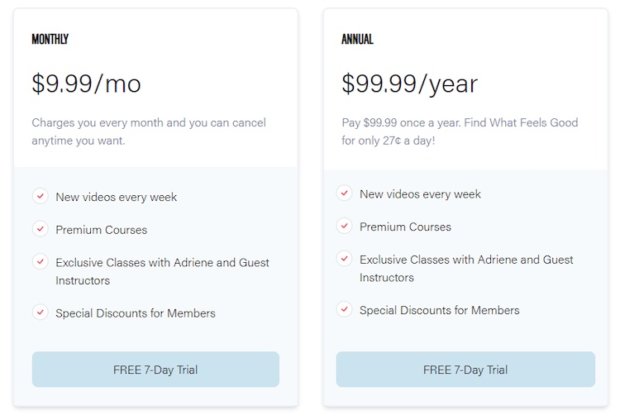Click 'Premium Courses' text in Monthly plan
The height and width of the screenshot is (420, 620).
(101, 230)
